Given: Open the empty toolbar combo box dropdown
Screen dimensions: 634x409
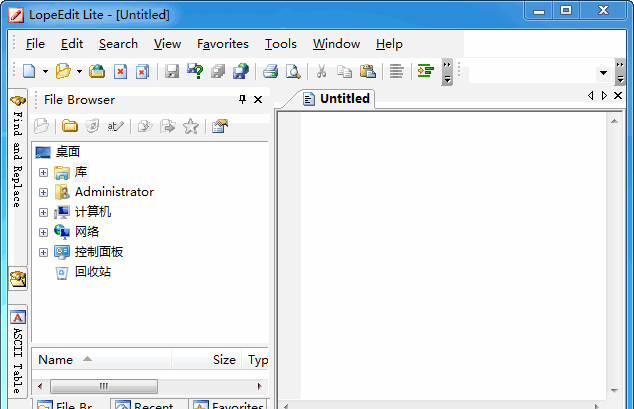Looking at the screenshot, I should pos(603,73).
